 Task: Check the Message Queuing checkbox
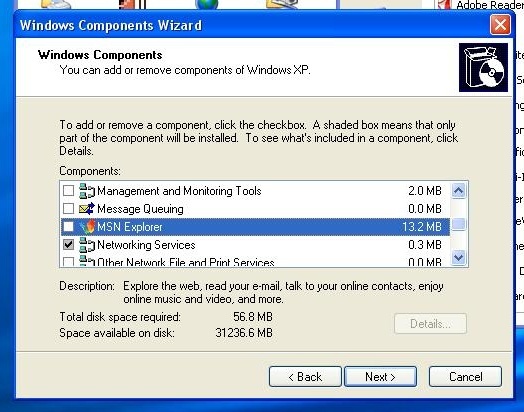coord(69,209)
